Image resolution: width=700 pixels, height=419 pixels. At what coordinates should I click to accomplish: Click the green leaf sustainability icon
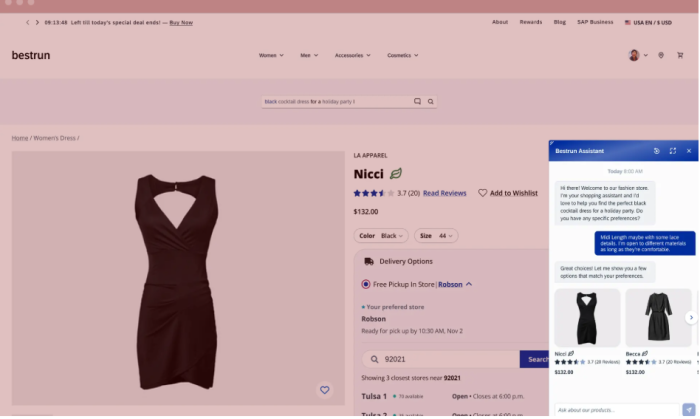click(x=396, y=173)
